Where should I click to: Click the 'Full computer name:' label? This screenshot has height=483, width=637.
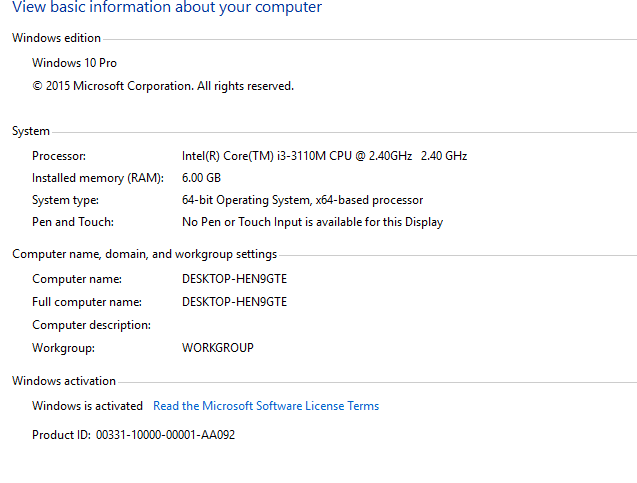tap(87, 302)
